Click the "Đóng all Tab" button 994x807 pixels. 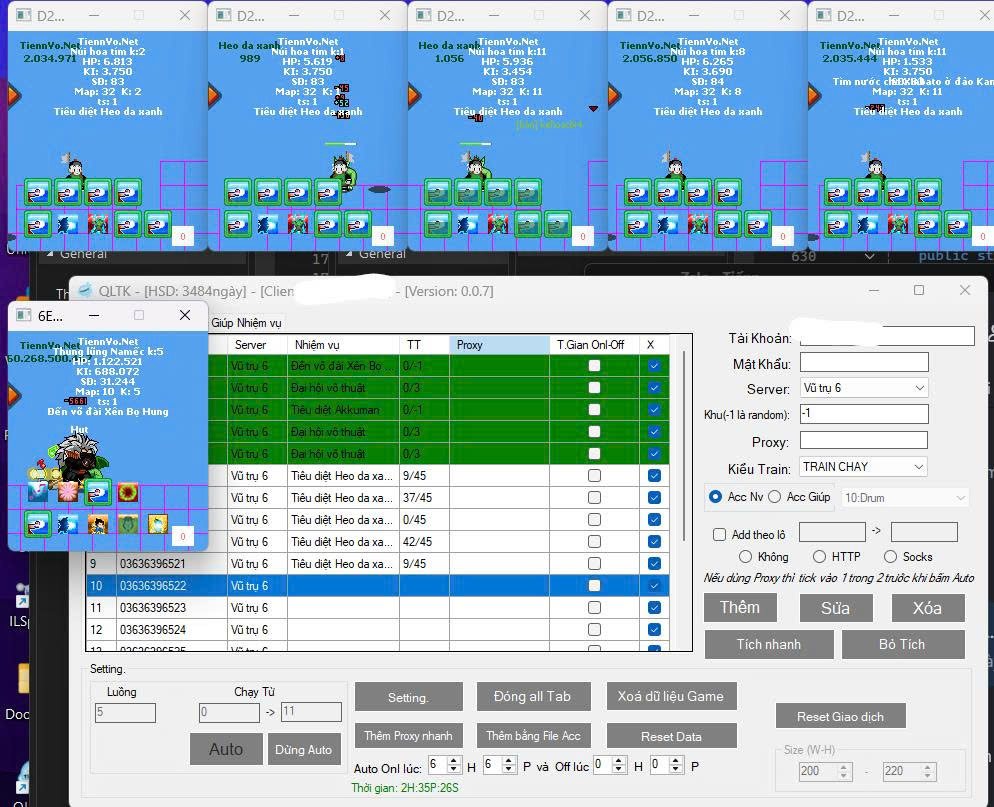click(x=531, y=697)
